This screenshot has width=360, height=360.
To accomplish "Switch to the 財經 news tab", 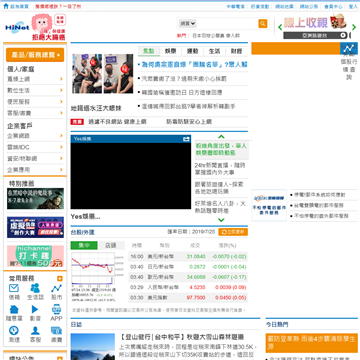I will coord(236,51).
